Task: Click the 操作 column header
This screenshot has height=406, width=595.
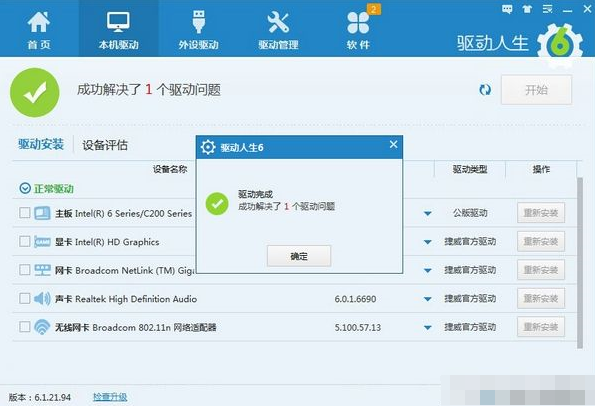Action: tap(541, 169)
